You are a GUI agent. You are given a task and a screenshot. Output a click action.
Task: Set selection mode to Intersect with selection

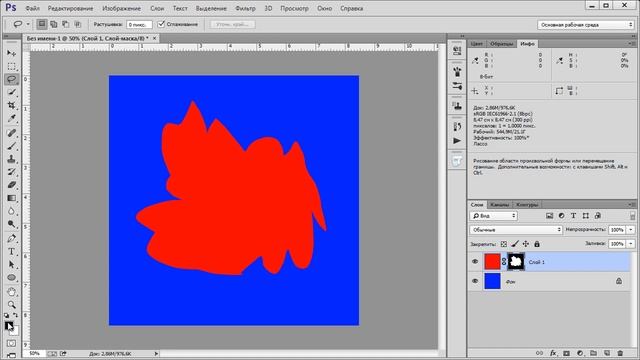click(77, 24)
